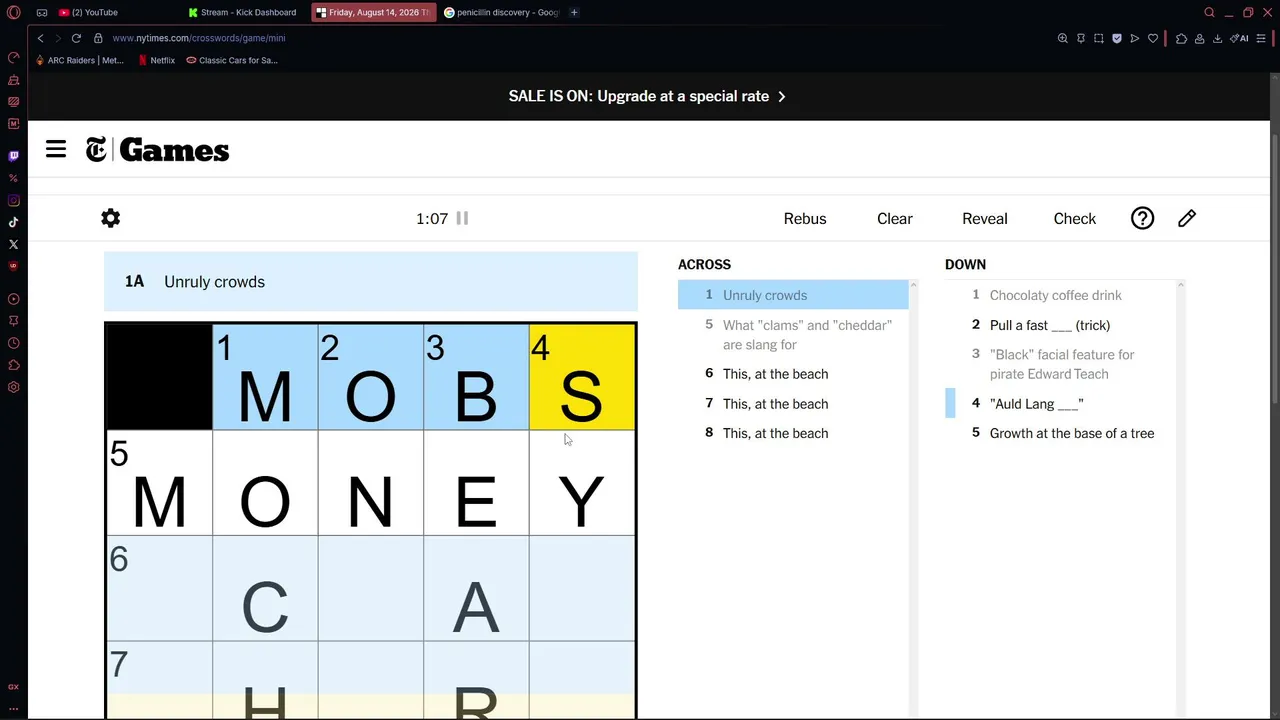
Task: Open the sidebar settings gear icon
Action: point(13,387)
